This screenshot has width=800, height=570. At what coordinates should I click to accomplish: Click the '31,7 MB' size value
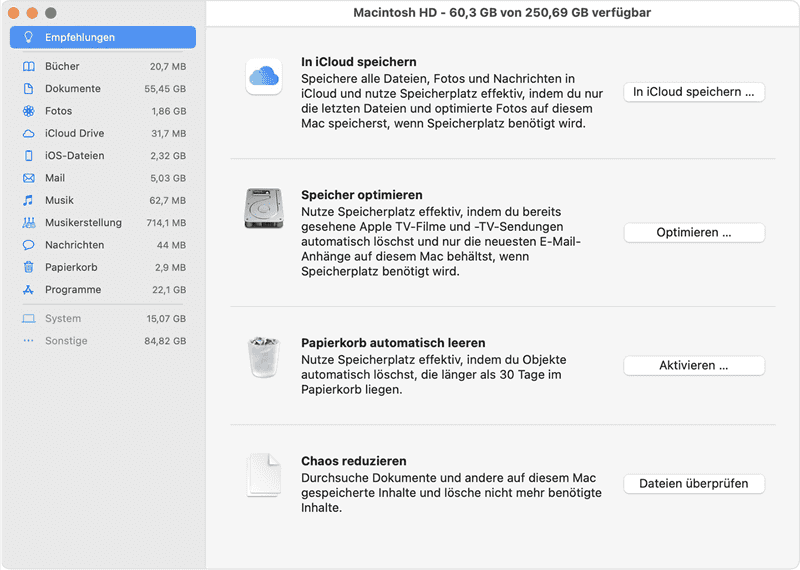click(x=168, y=134)
